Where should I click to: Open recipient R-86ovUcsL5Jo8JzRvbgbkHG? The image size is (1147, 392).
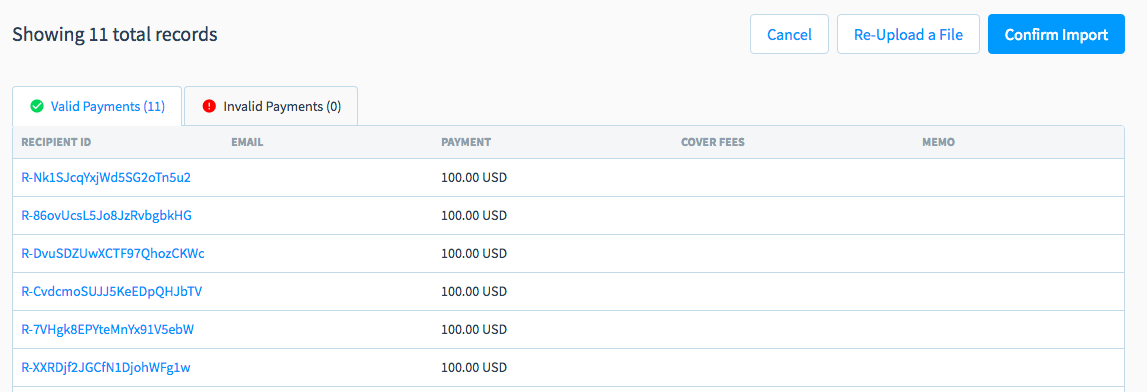(x=107, y=216)
